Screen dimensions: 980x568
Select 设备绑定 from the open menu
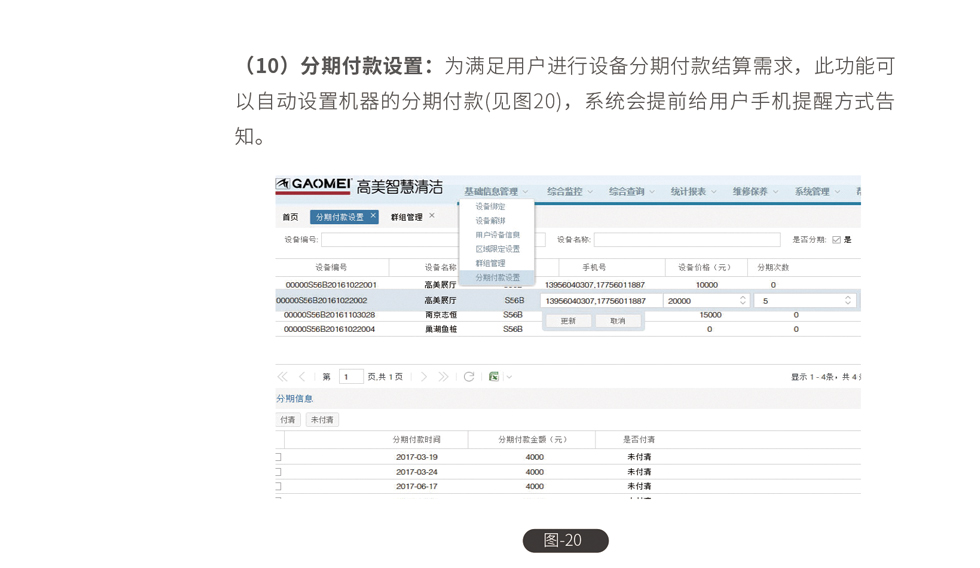pos(490,207)
